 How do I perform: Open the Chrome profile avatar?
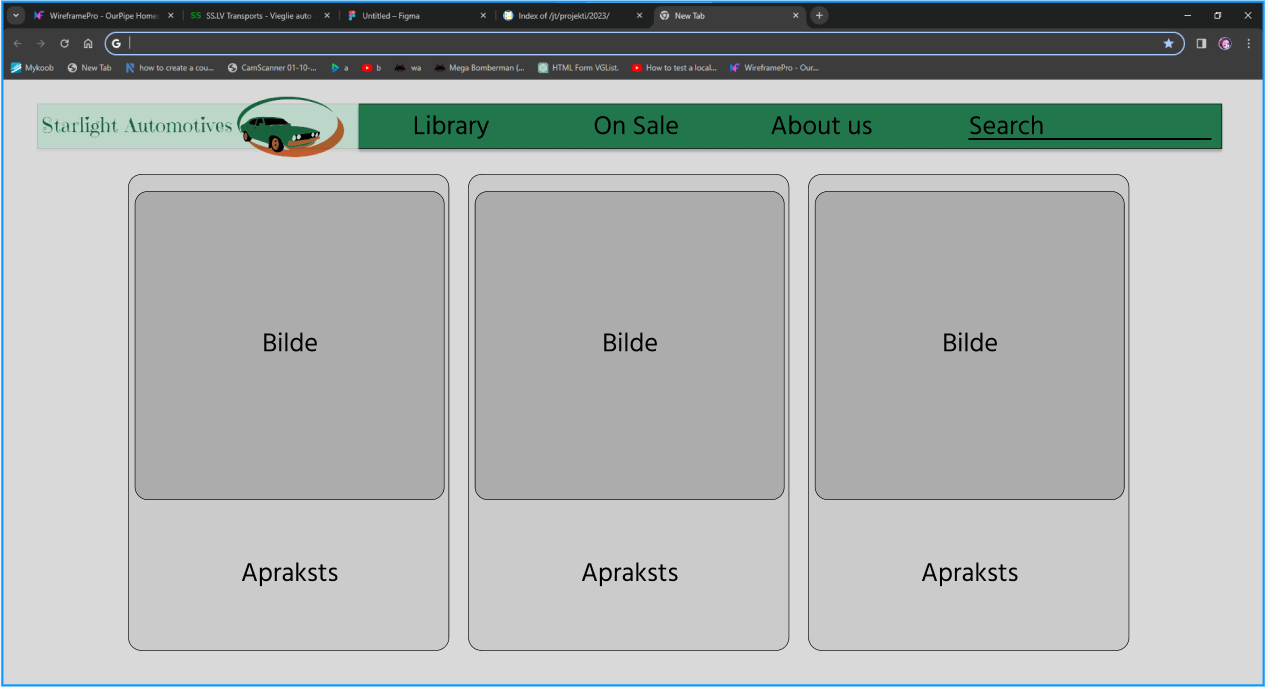coord(1225,44)
